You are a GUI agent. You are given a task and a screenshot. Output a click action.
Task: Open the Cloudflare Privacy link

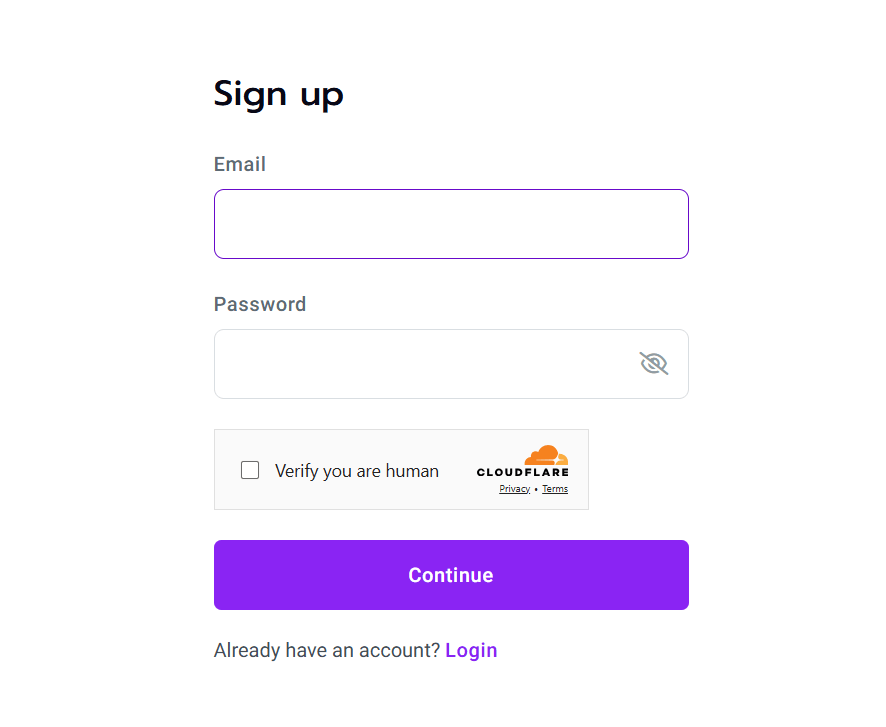514,489
